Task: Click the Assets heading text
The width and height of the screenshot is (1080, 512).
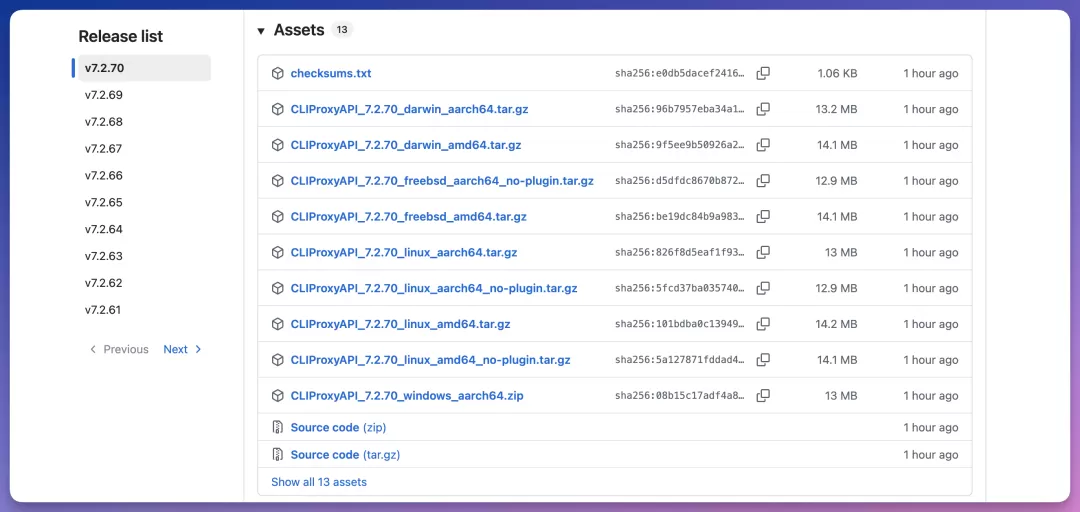Action: pos(299,30)
